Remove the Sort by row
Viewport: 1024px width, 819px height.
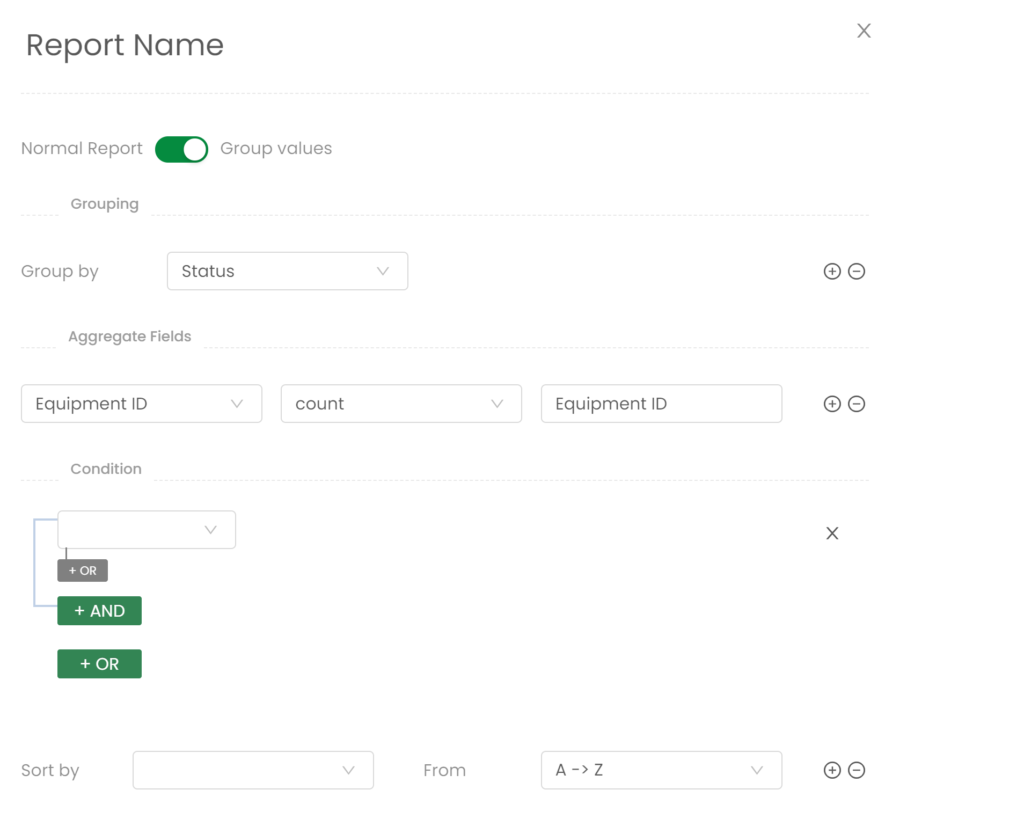pyautogui.click(x=856, y=770)
